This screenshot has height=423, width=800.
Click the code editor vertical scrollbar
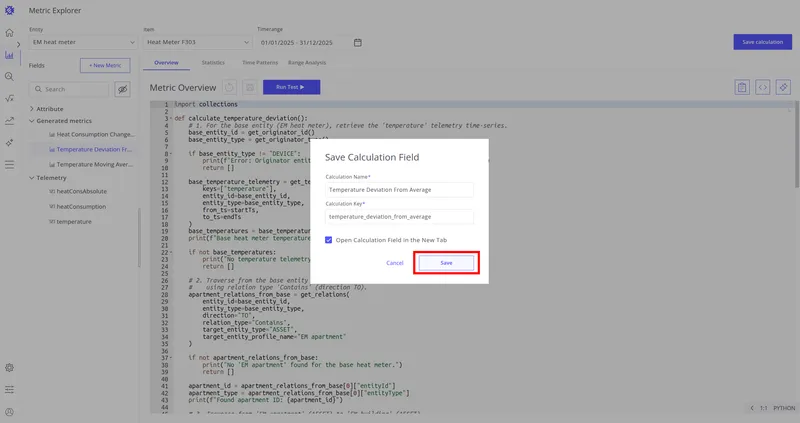796,145
